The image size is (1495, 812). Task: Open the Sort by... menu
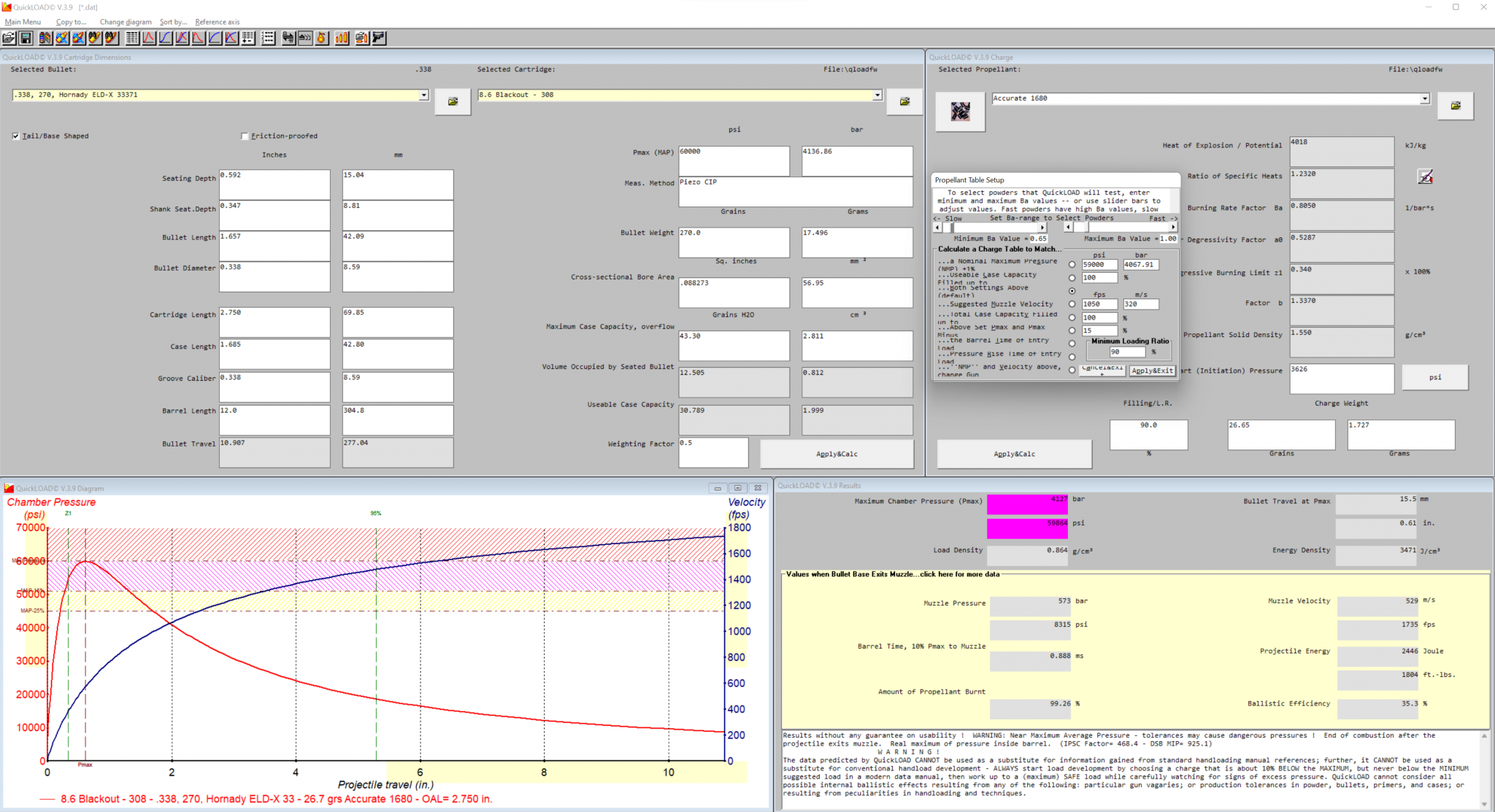173,22
